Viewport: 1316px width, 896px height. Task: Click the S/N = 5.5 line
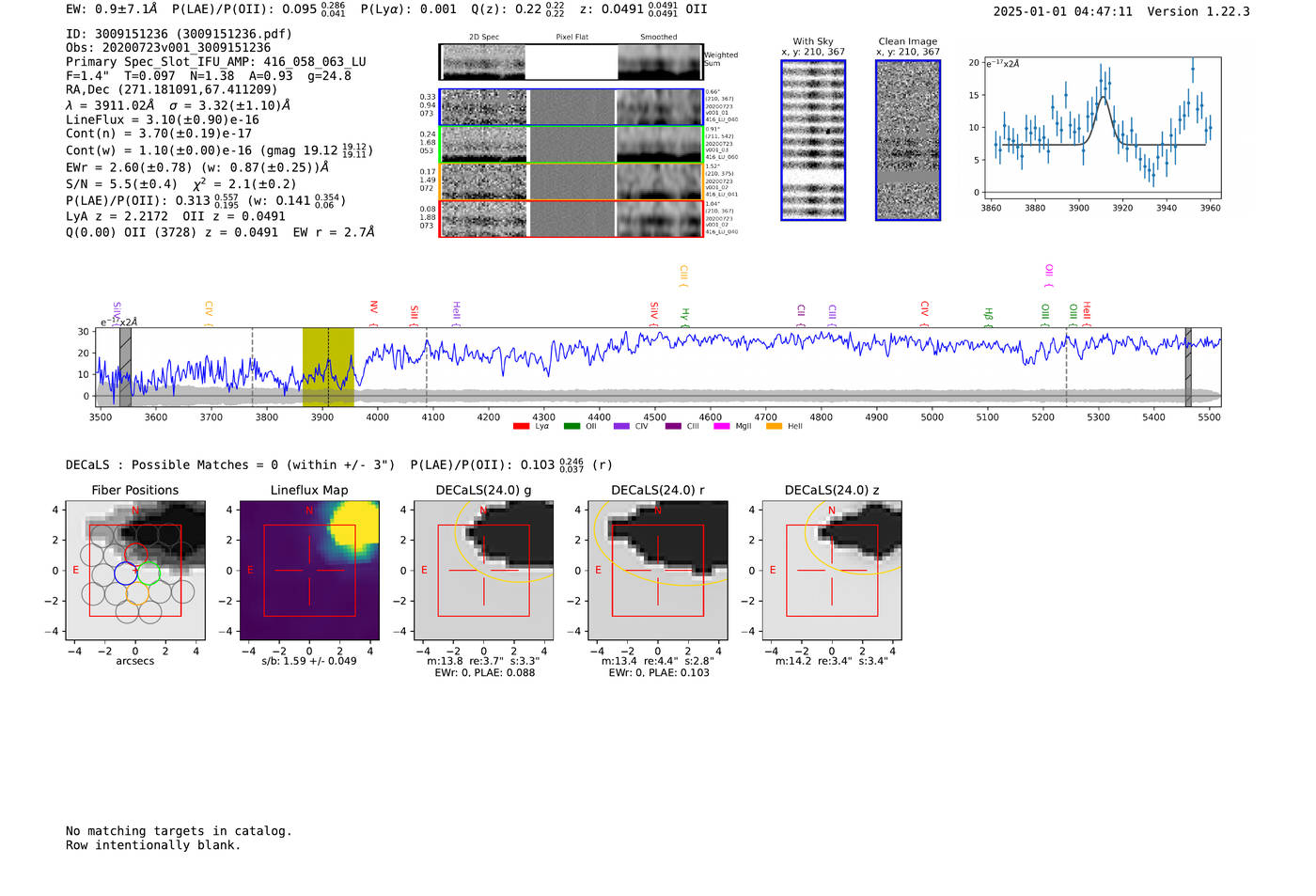click(x=181, y=184)
